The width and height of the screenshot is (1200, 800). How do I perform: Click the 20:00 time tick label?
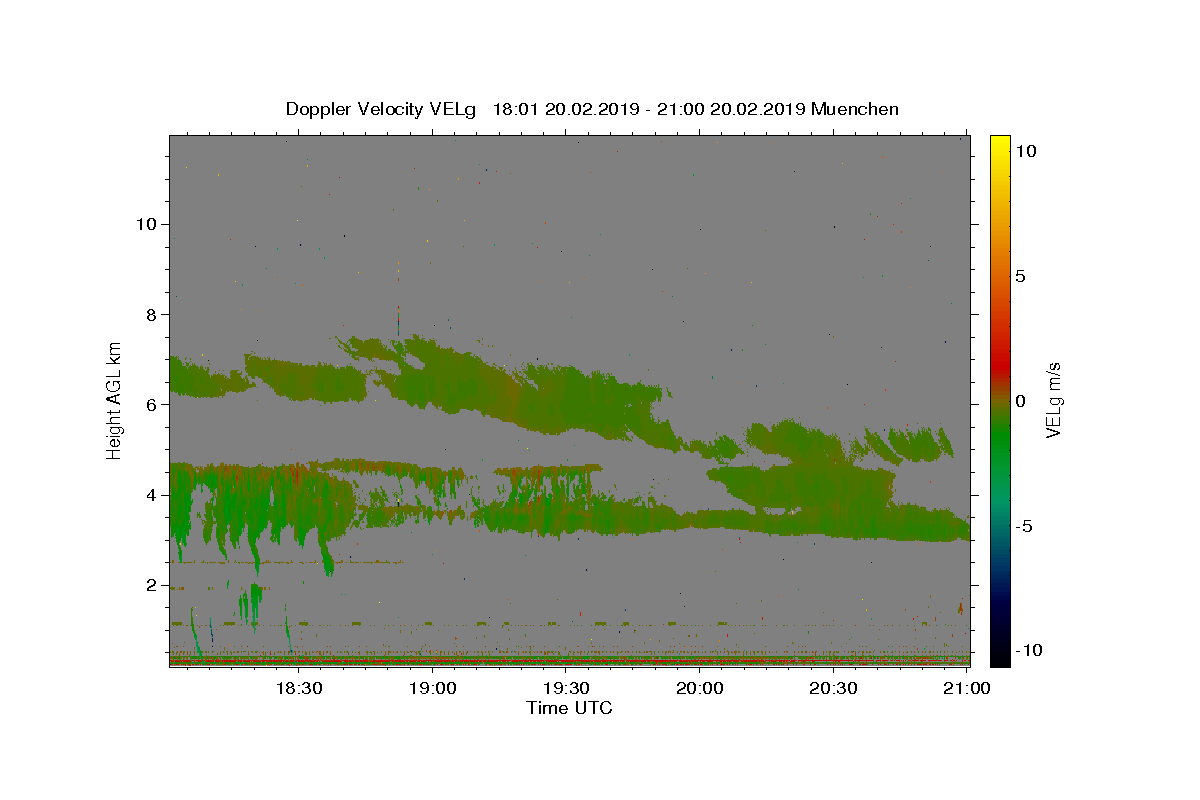(x=700, y=689)
